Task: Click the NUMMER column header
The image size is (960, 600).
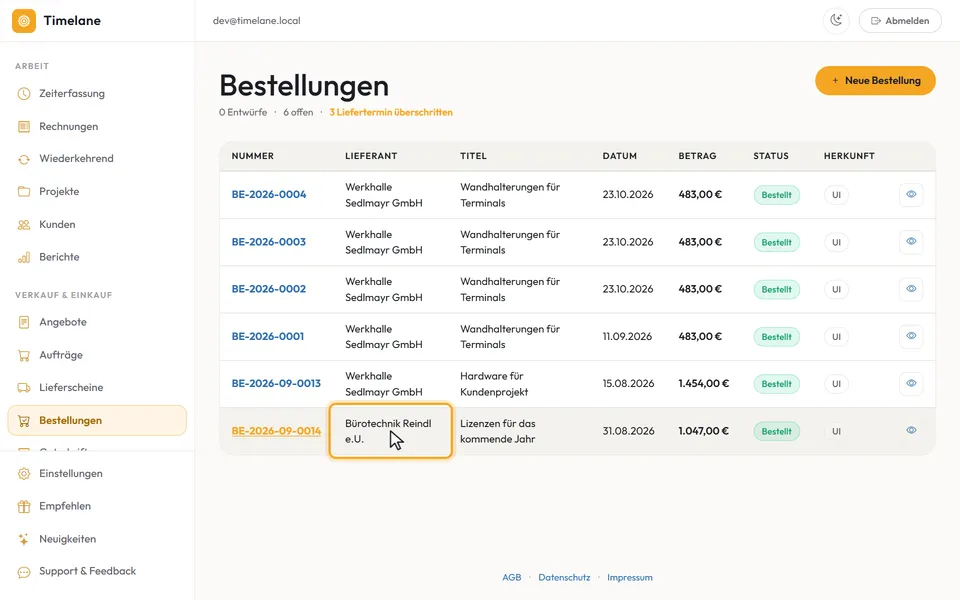Action: pos(253,156)
